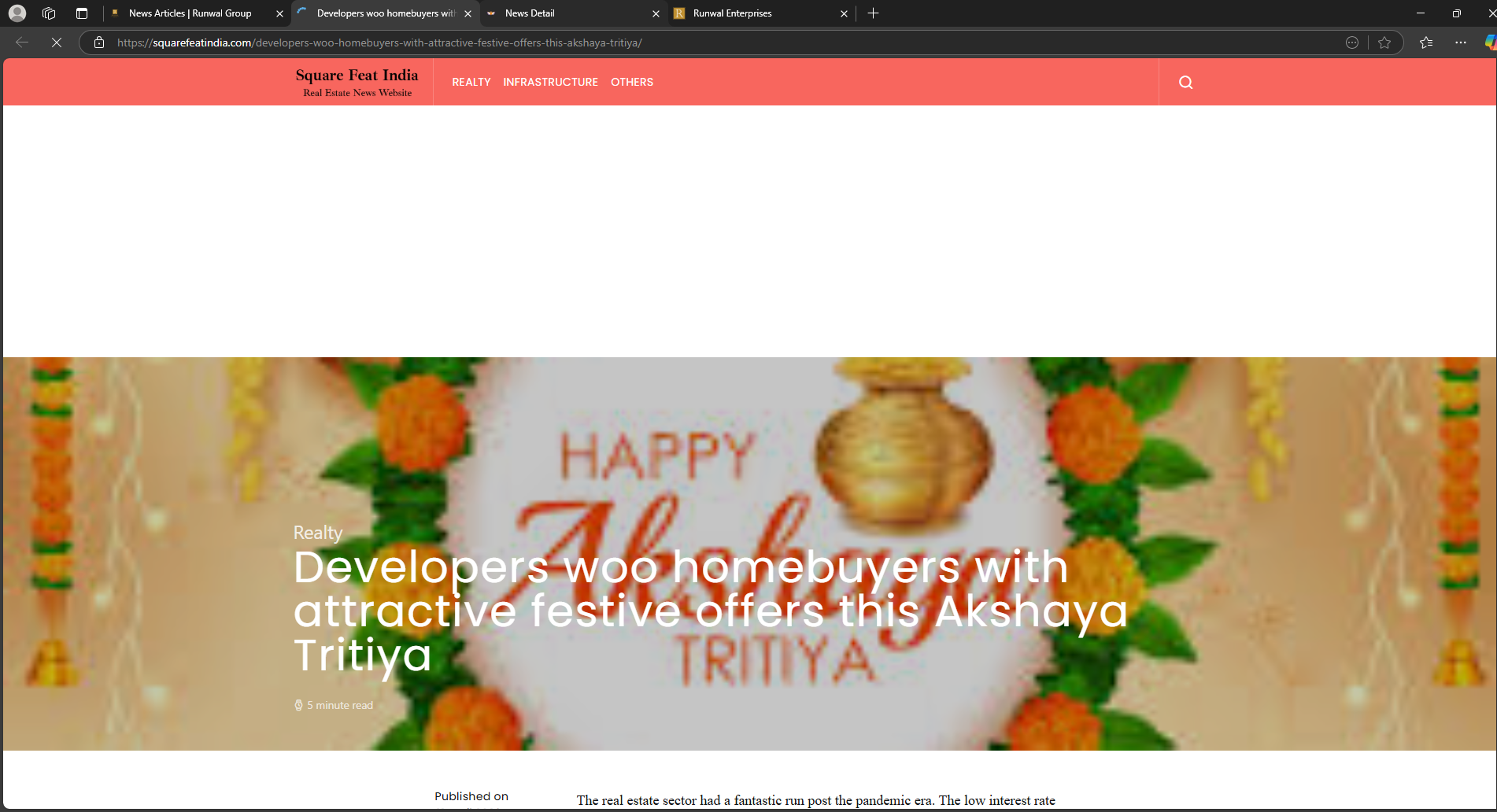Open the browser profile avatar icon
The image size is (1497, 812).
(17, 13)
